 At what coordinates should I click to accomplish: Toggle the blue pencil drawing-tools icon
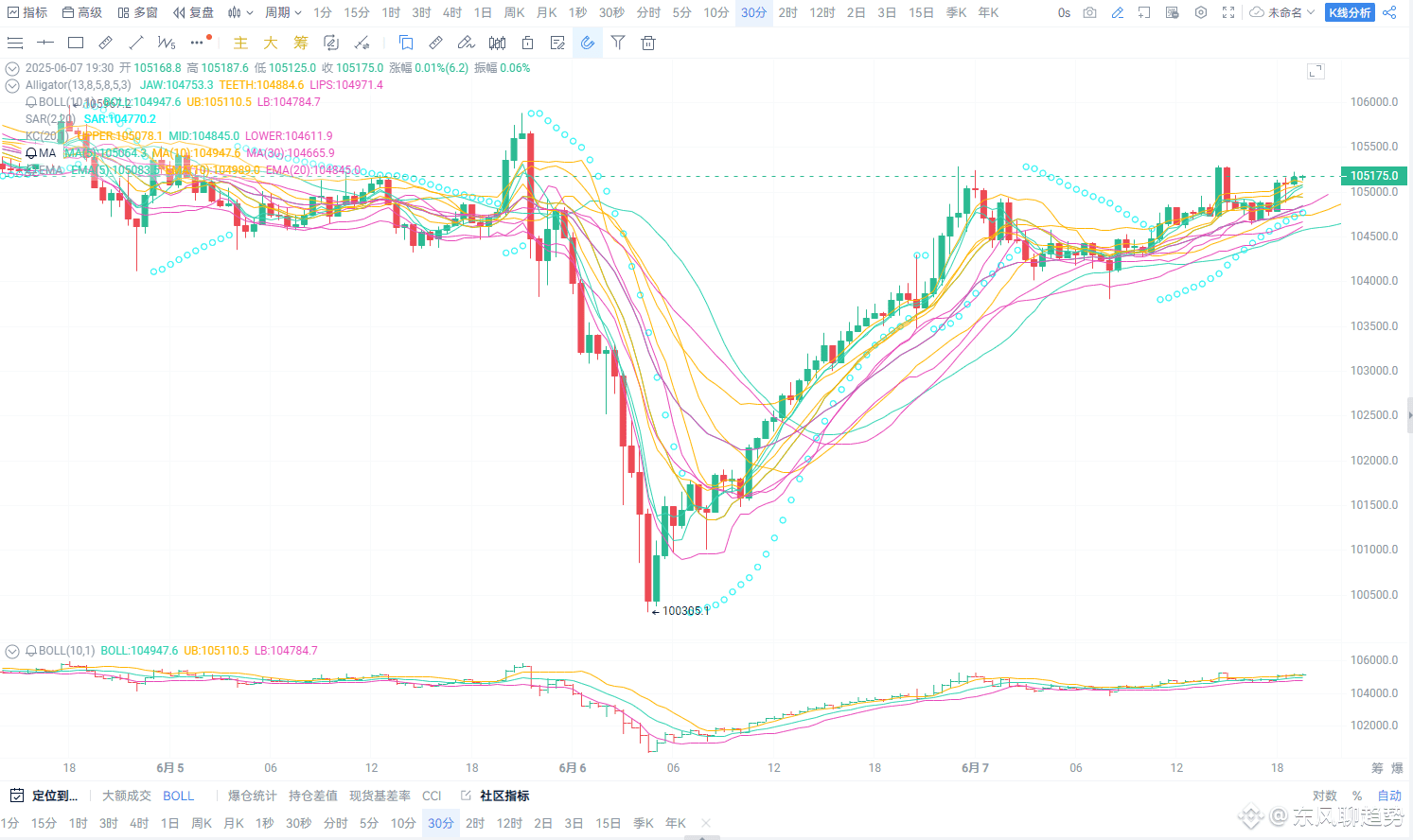pos(1118,12)
